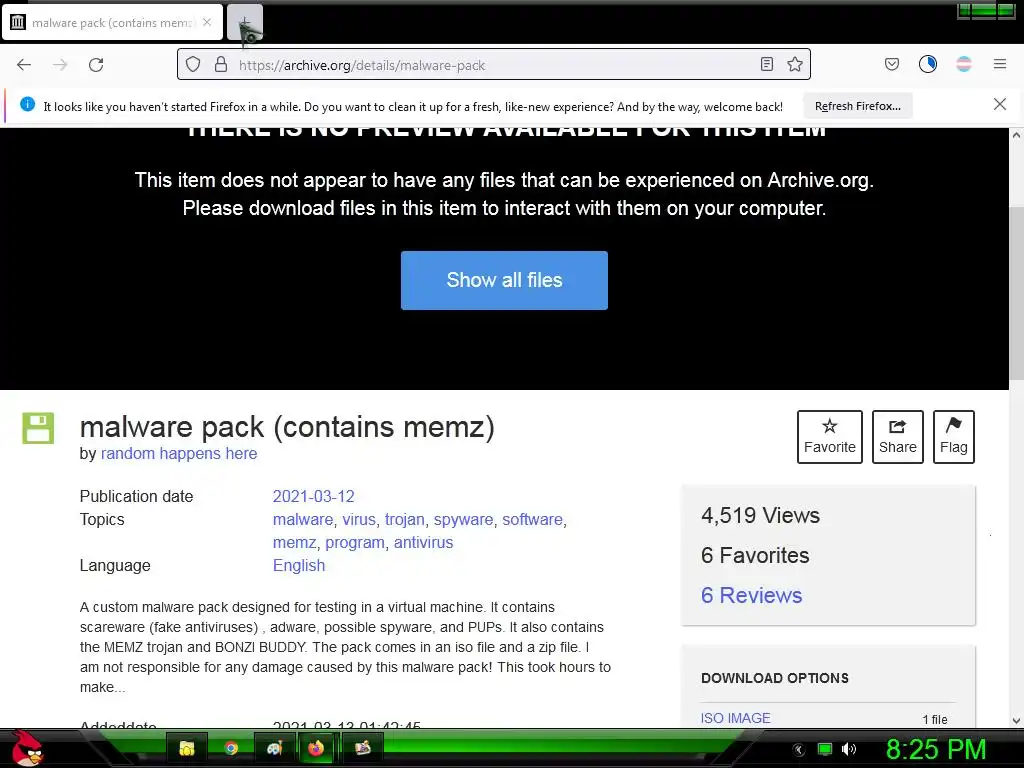This screenshot has width=1024, height=768.
Task: Click the page vertical scrollbar thumb
Action: click(x=1016, y=293)
